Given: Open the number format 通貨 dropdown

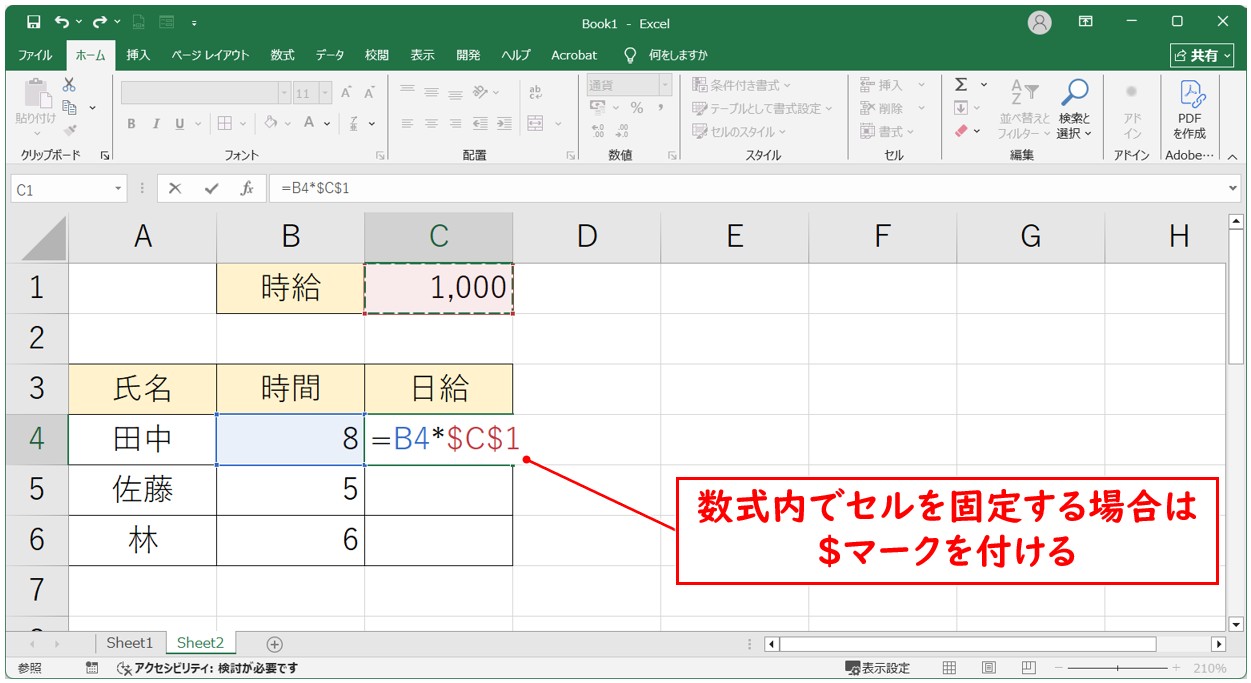Looking at the screenshot, I should pos(665,85).
